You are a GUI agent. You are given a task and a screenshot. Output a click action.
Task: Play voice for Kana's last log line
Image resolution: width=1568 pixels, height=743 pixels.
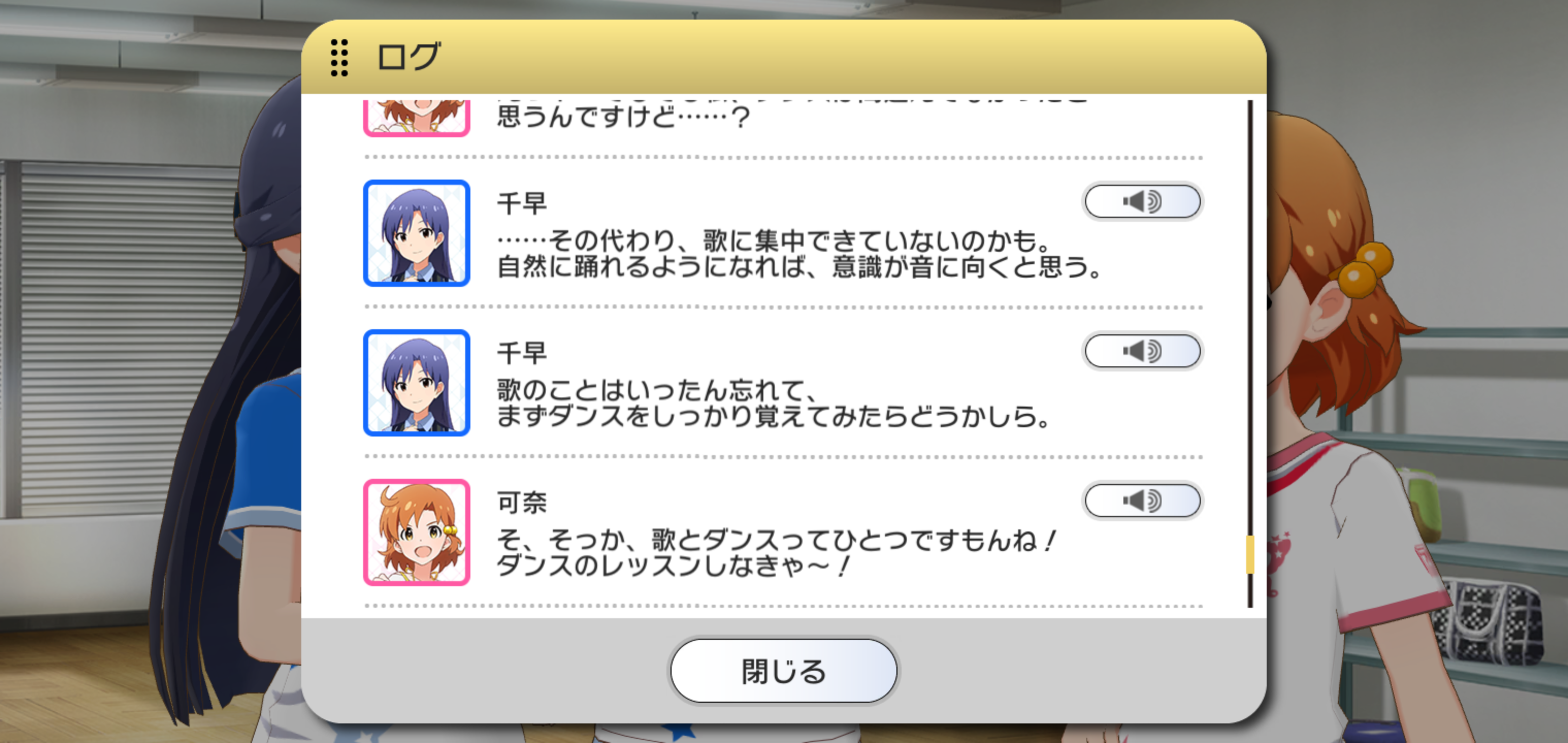pos(1142,500)
